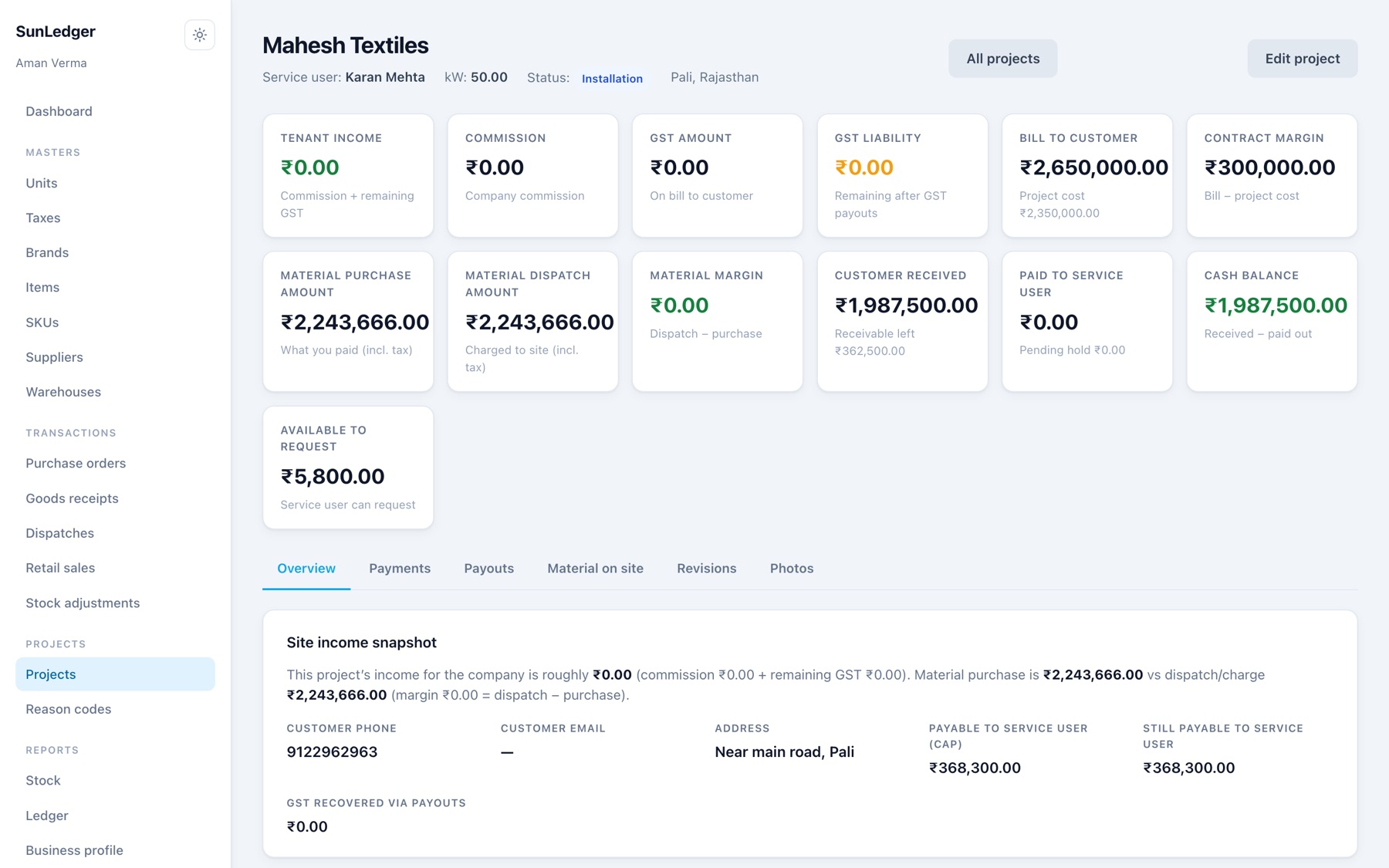Open the Stock report
The image size is (1389, 868).
[x=115, y=781]
